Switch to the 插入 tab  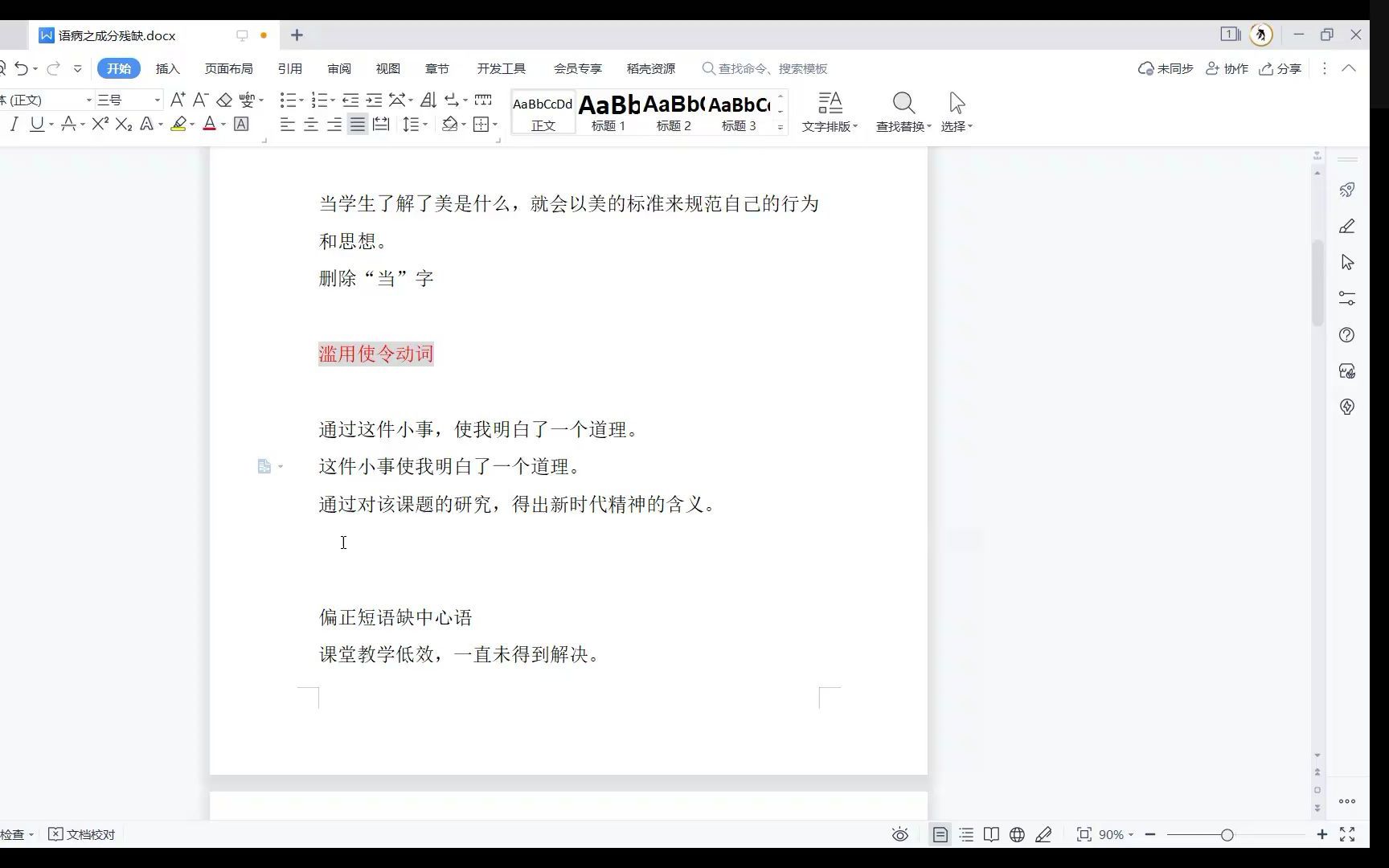pyautogui.click(x=167, y=68)
